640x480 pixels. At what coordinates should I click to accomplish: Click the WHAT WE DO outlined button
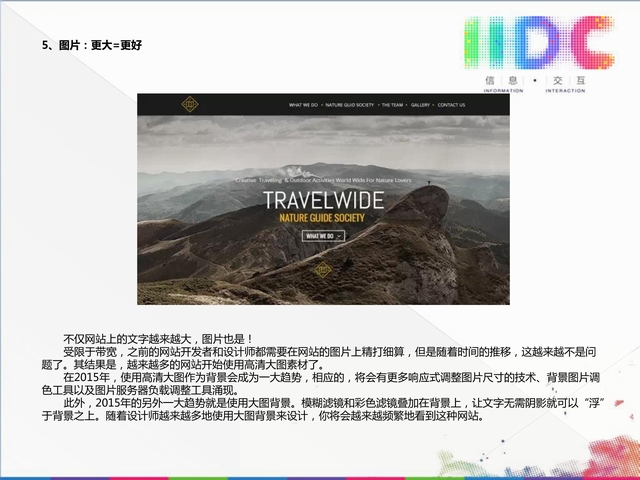click(x=323, y=236)
